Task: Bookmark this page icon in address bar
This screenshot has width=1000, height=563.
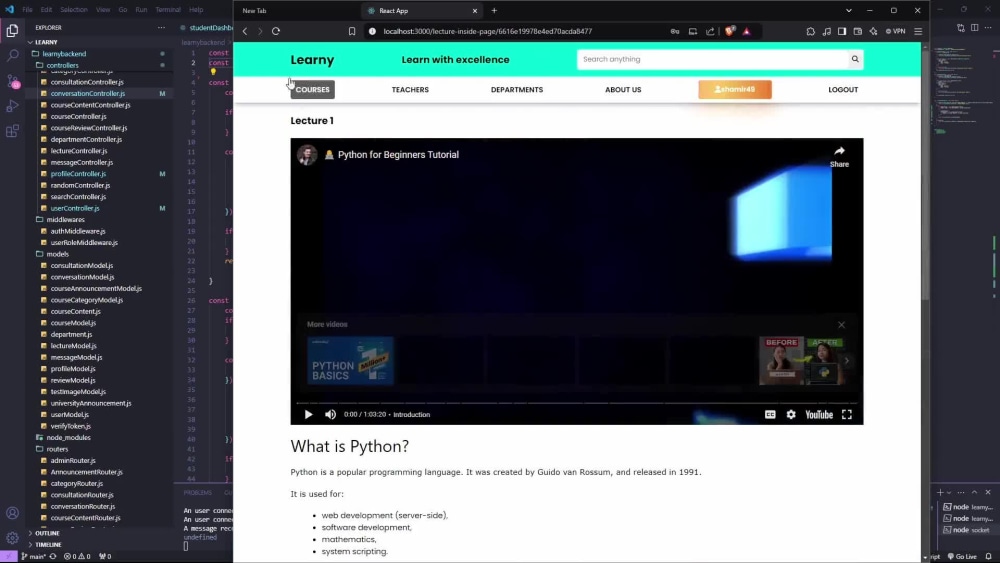Action: pyautogui.click(x=351, y=31)
